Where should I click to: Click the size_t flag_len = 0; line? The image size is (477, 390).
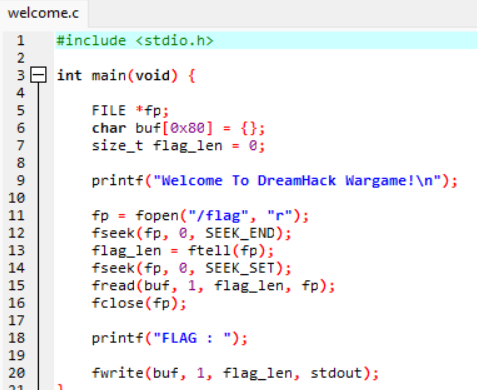[x=178, y=146]
